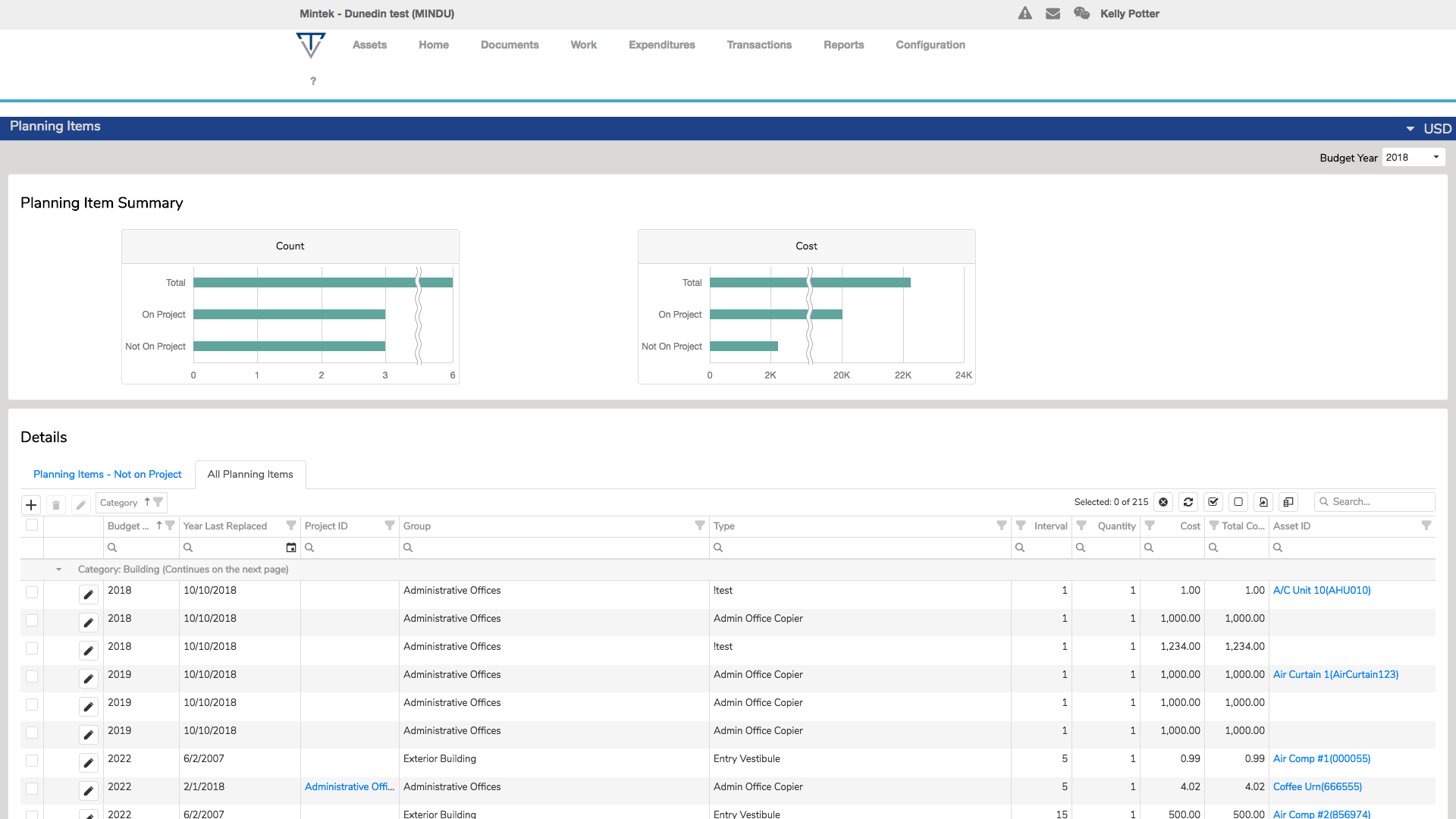Open the Expenditures menu
Screen dimensions: 1456x819
pyautogui.click(x=661, y=45)
